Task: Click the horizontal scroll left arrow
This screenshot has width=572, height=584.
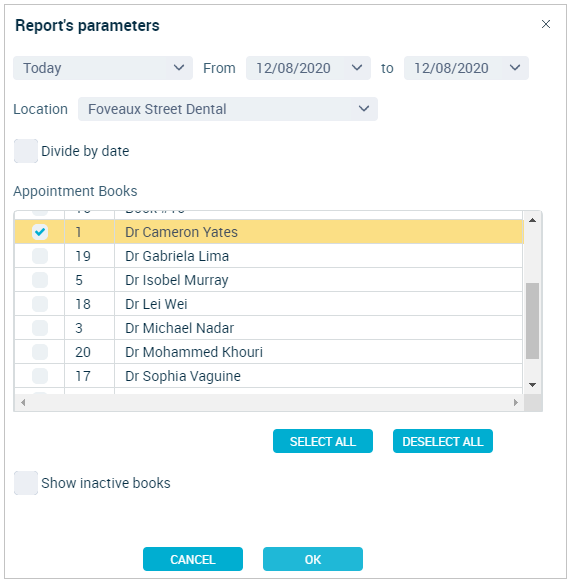Action: pos(23,402)
